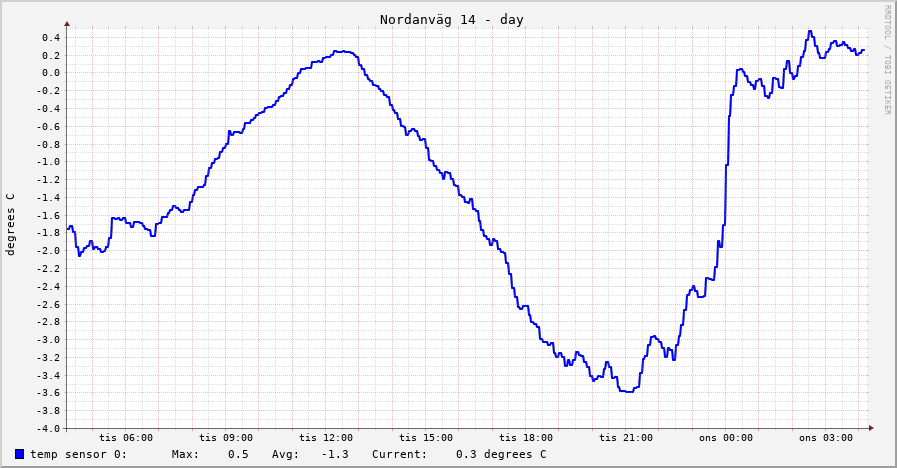Select the 'tis 12:00' time label
The image size is (897, 468).
pos(326,438)
